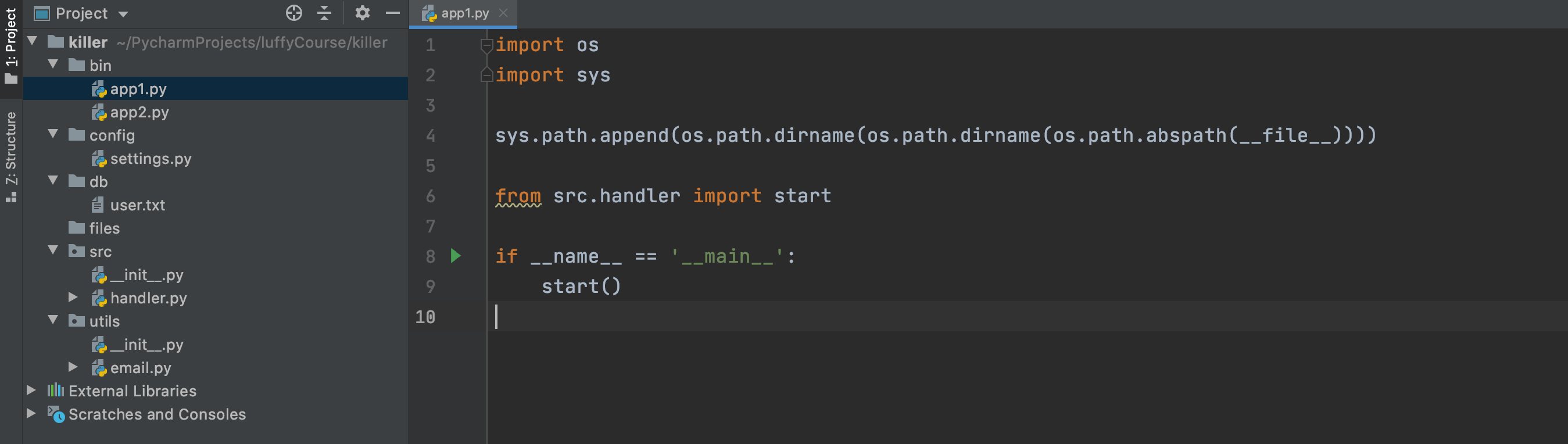Click the killer root folder icon
Screen dimensions: 1568x444
coord(56,41)
